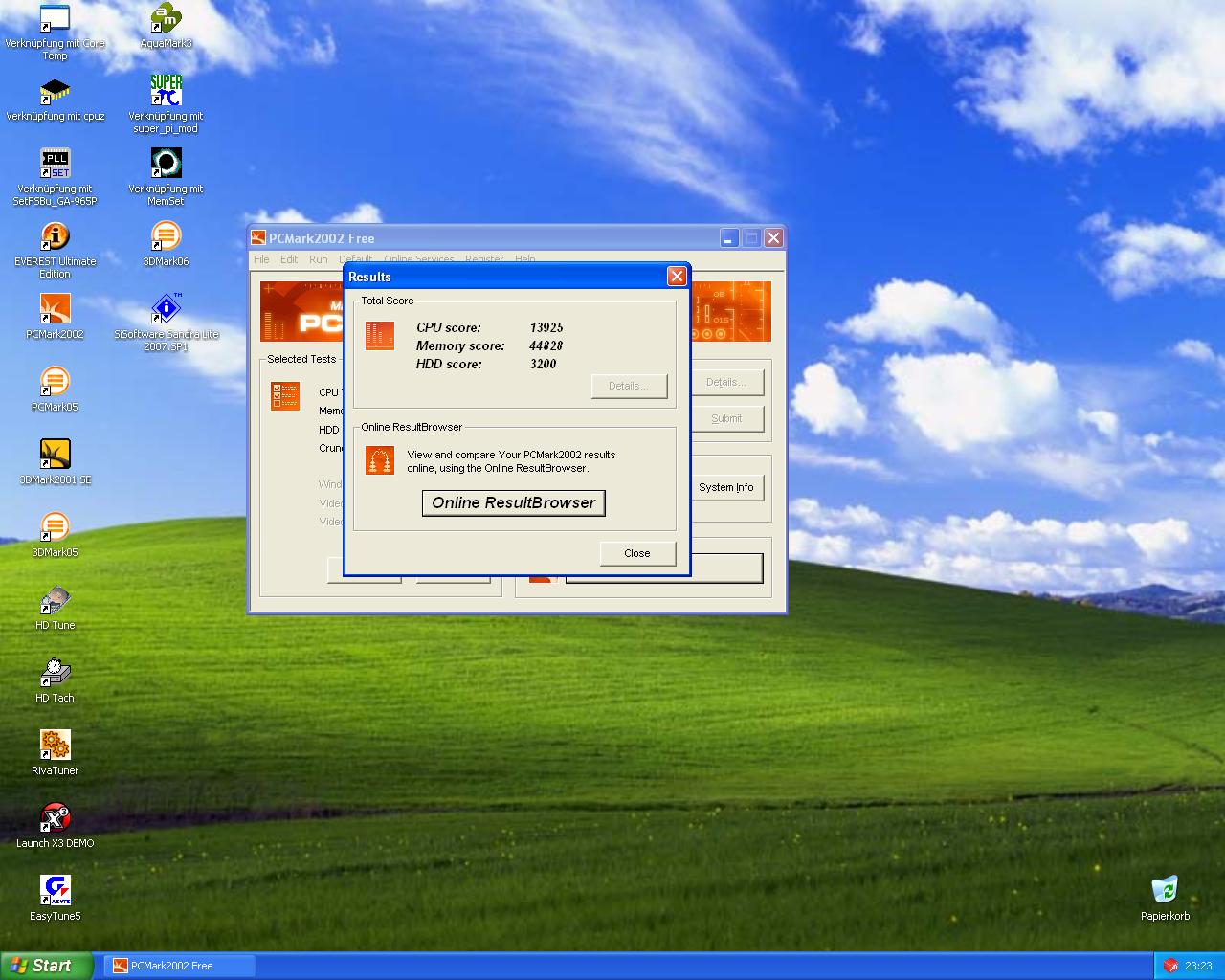Open the SiSoftware Sandra Lite icon
1225x980 pixels.
click(x=166, y=309)
